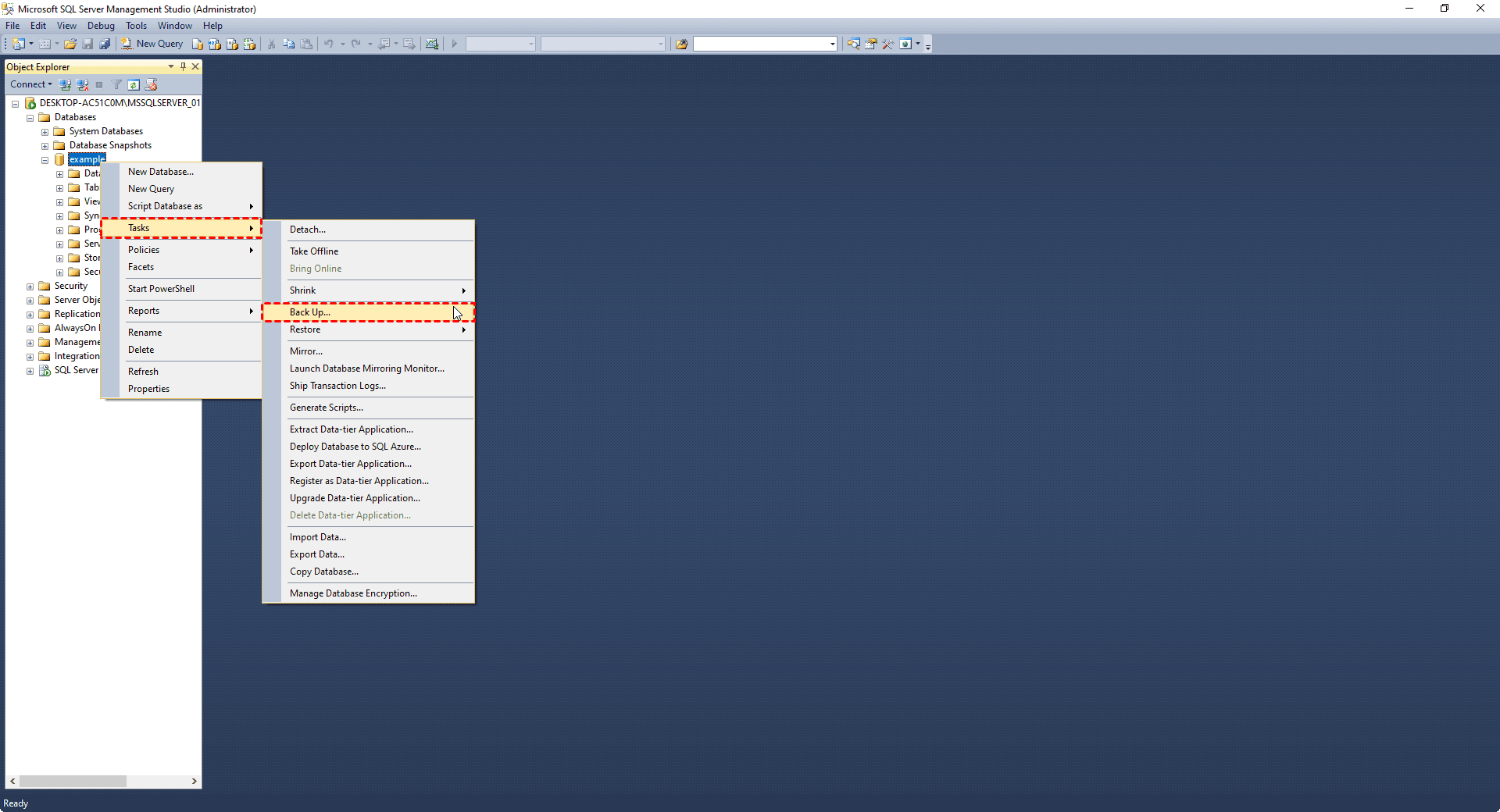Select the example database tree item
1500x812 pixels.
coord(87,159)
